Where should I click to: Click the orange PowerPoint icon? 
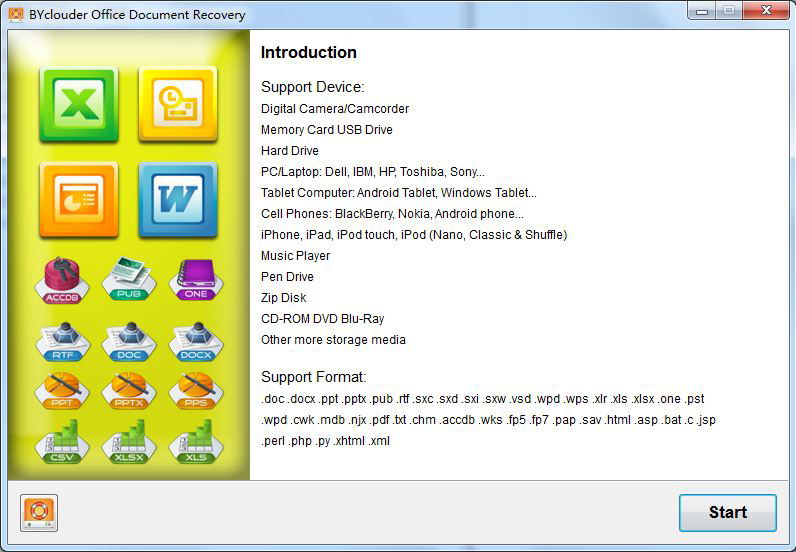point(78,199)
